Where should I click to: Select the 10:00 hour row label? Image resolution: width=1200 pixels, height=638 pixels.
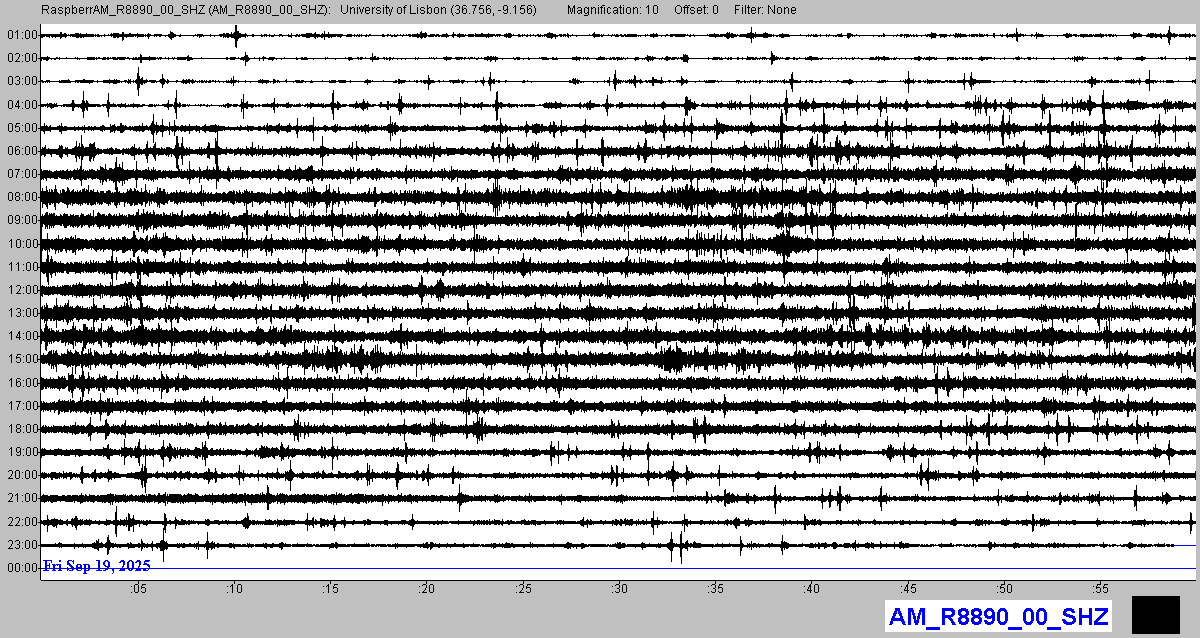pyautogui.click(x=22, y=244)
